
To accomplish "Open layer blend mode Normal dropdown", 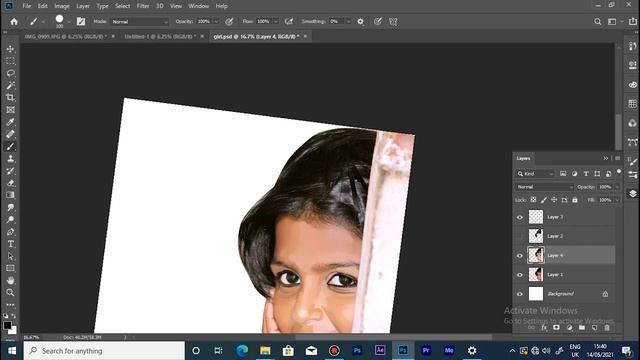I will [544, 187].
